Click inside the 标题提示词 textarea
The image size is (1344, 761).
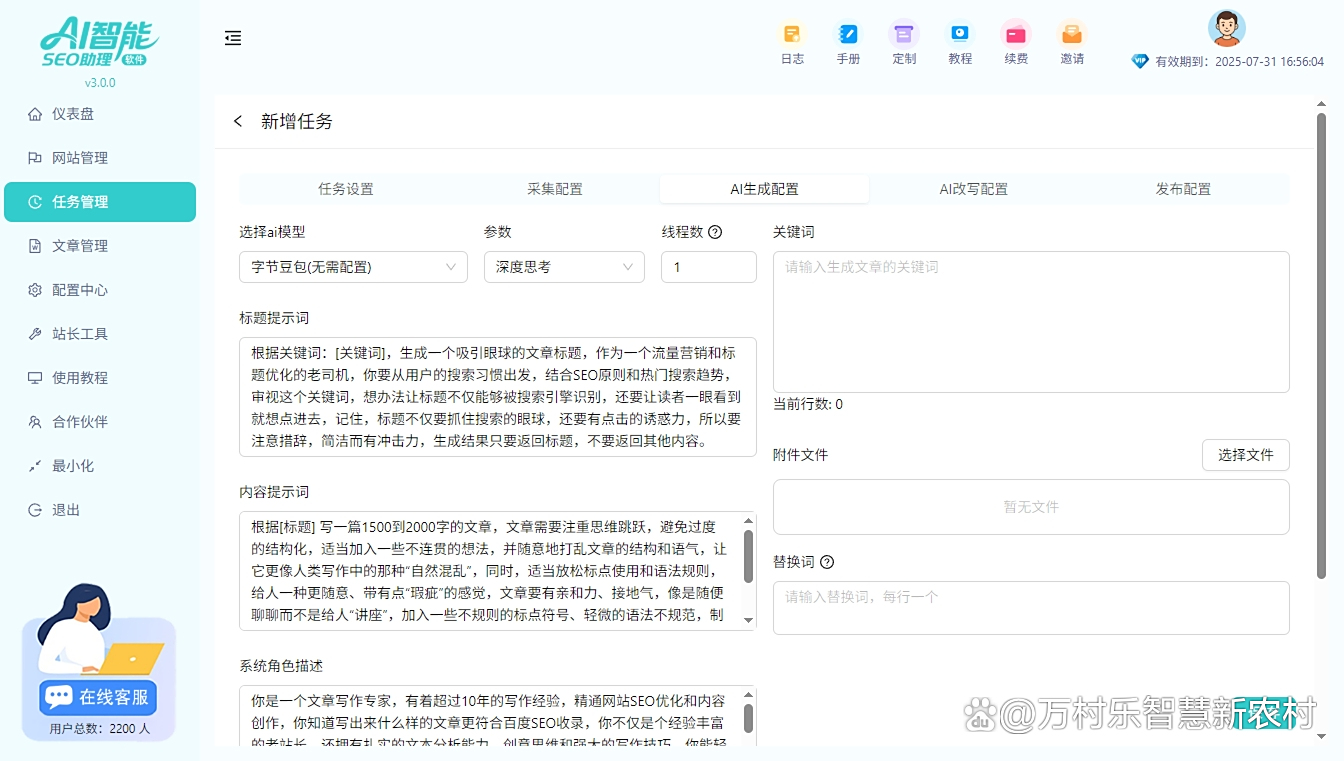[497, 397]
